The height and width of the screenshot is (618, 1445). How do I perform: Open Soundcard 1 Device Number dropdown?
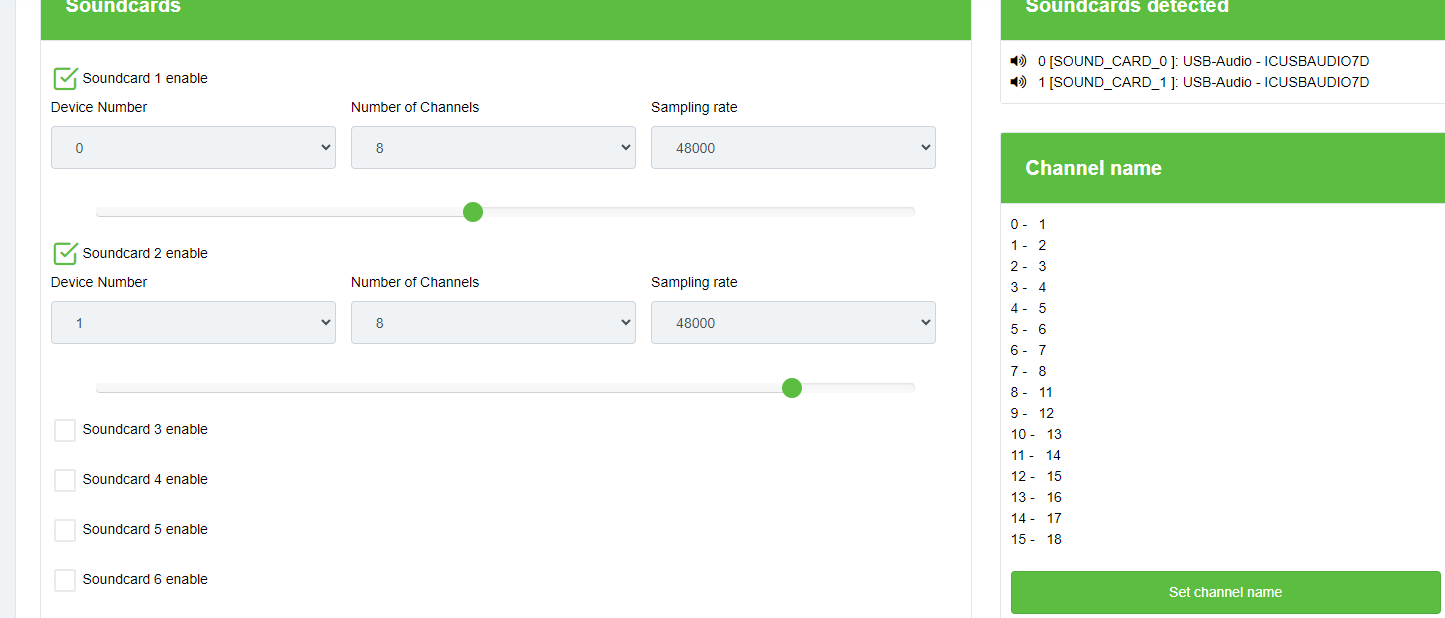click(193, 148)
